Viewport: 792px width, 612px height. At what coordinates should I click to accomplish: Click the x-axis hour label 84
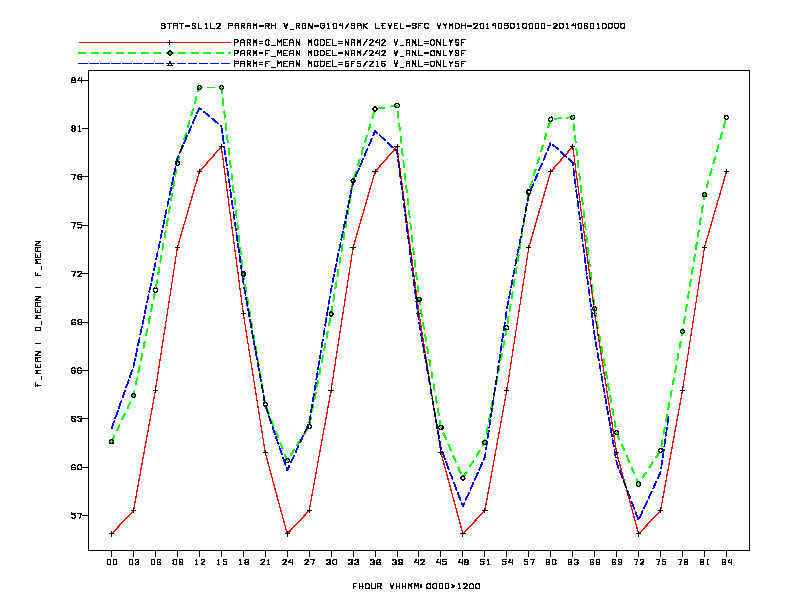coord(726,562)
